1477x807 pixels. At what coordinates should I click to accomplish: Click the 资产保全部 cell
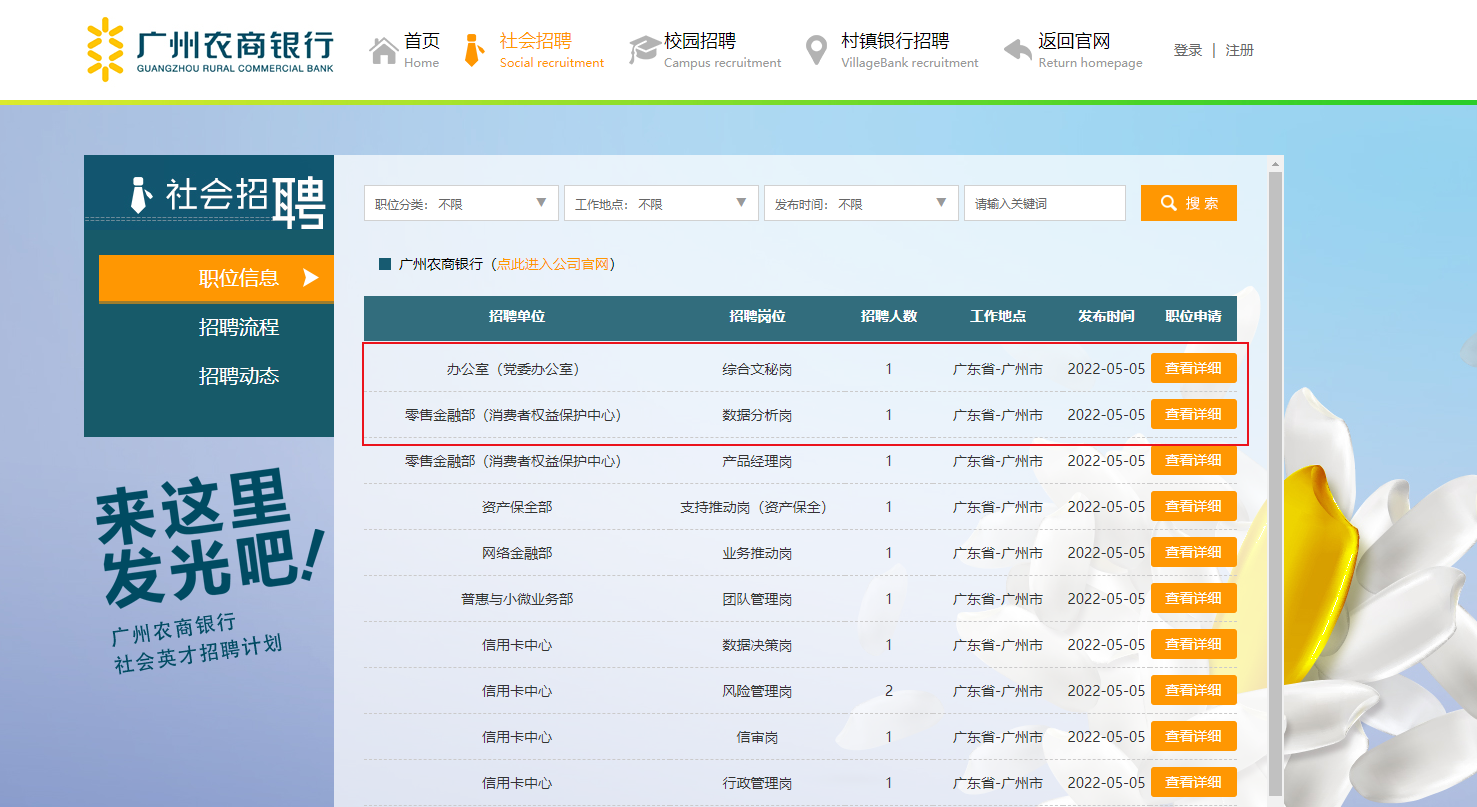click(x=517, y=507)
